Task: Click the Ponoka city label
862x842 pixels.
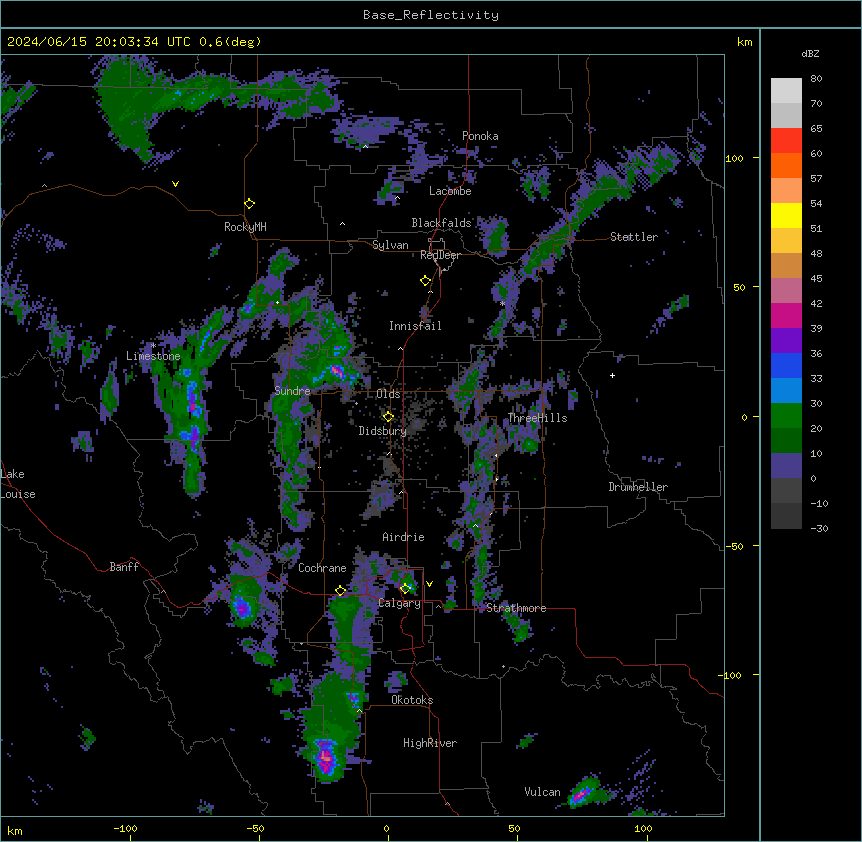Action: tap(480, 136)
